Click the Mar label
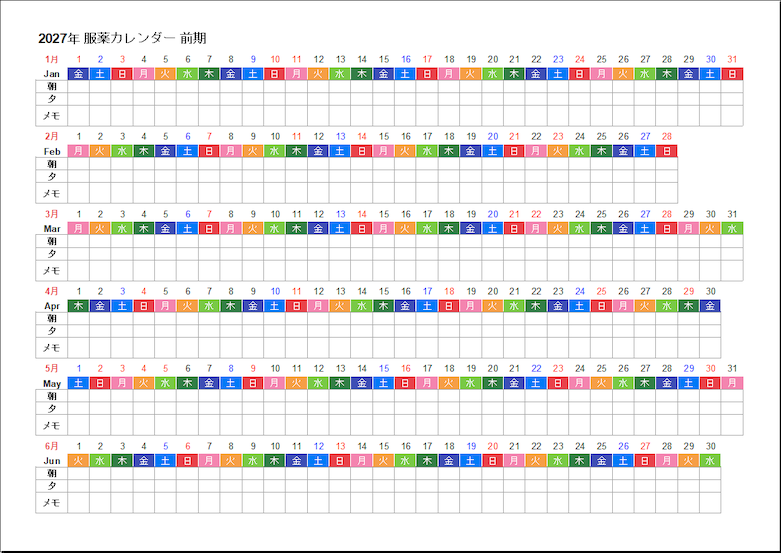 (x=52, y=229)
